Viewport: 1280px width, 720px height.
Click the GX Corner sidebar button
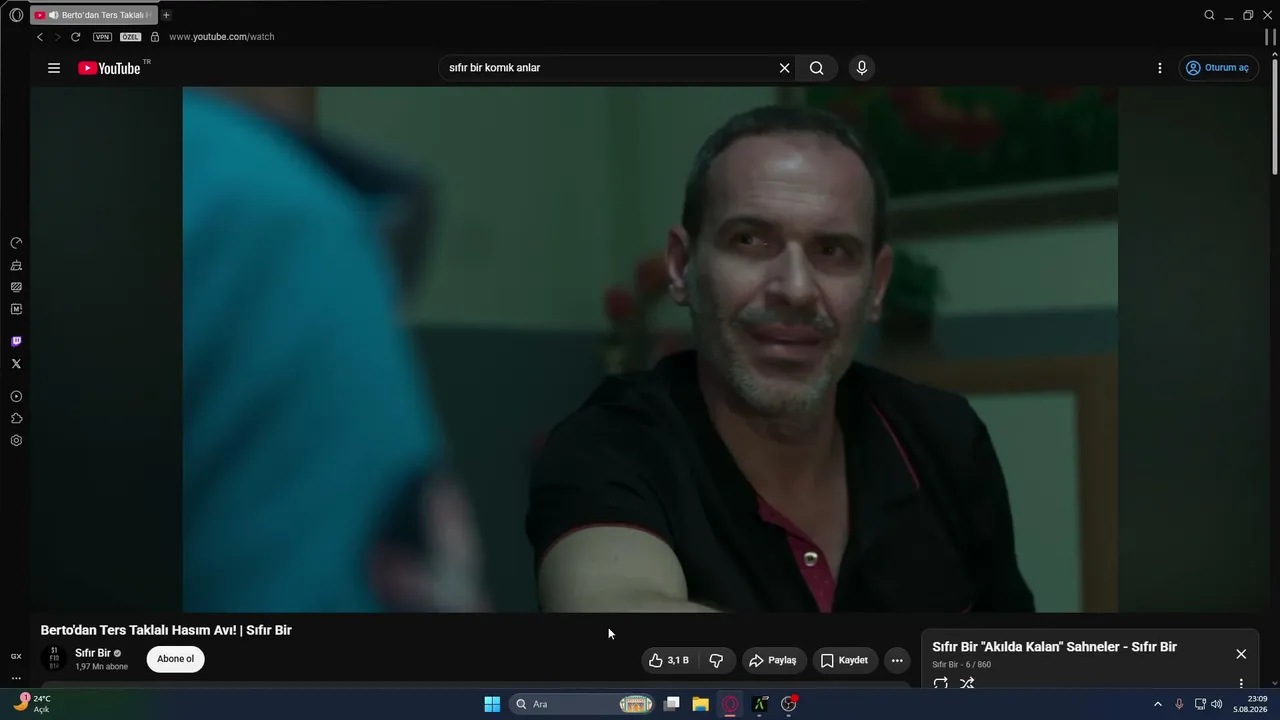click(16, 656)
